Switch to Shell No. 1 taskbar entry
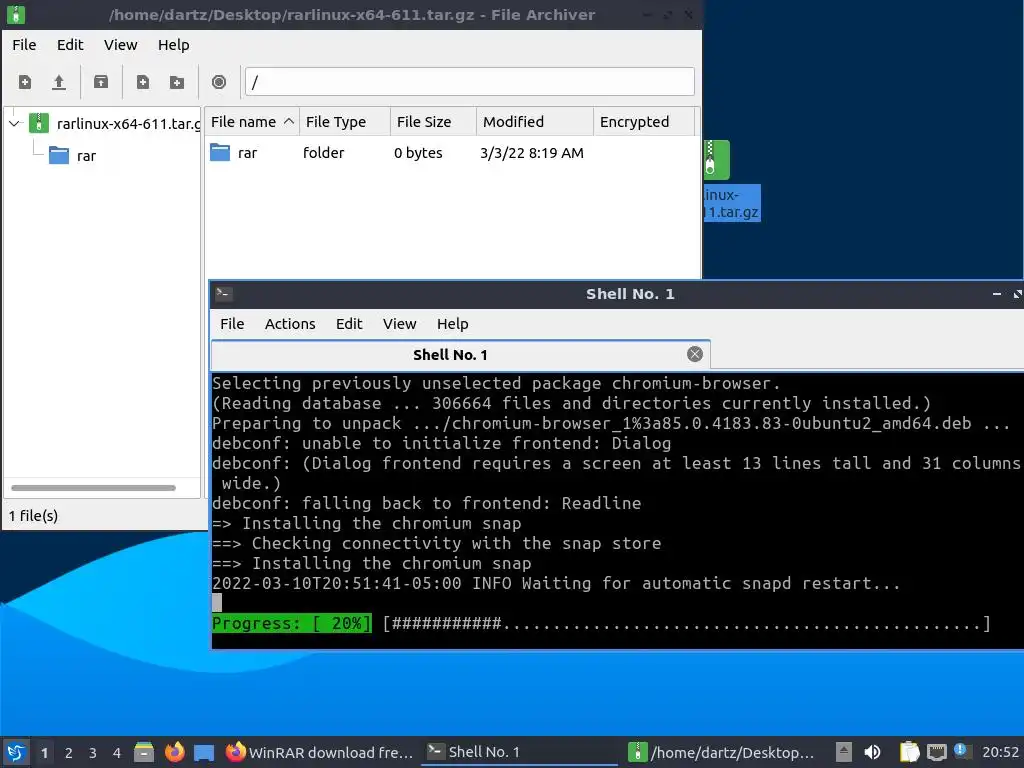The width and height of the screenshot is (1024, 768). tap(519, 752)
